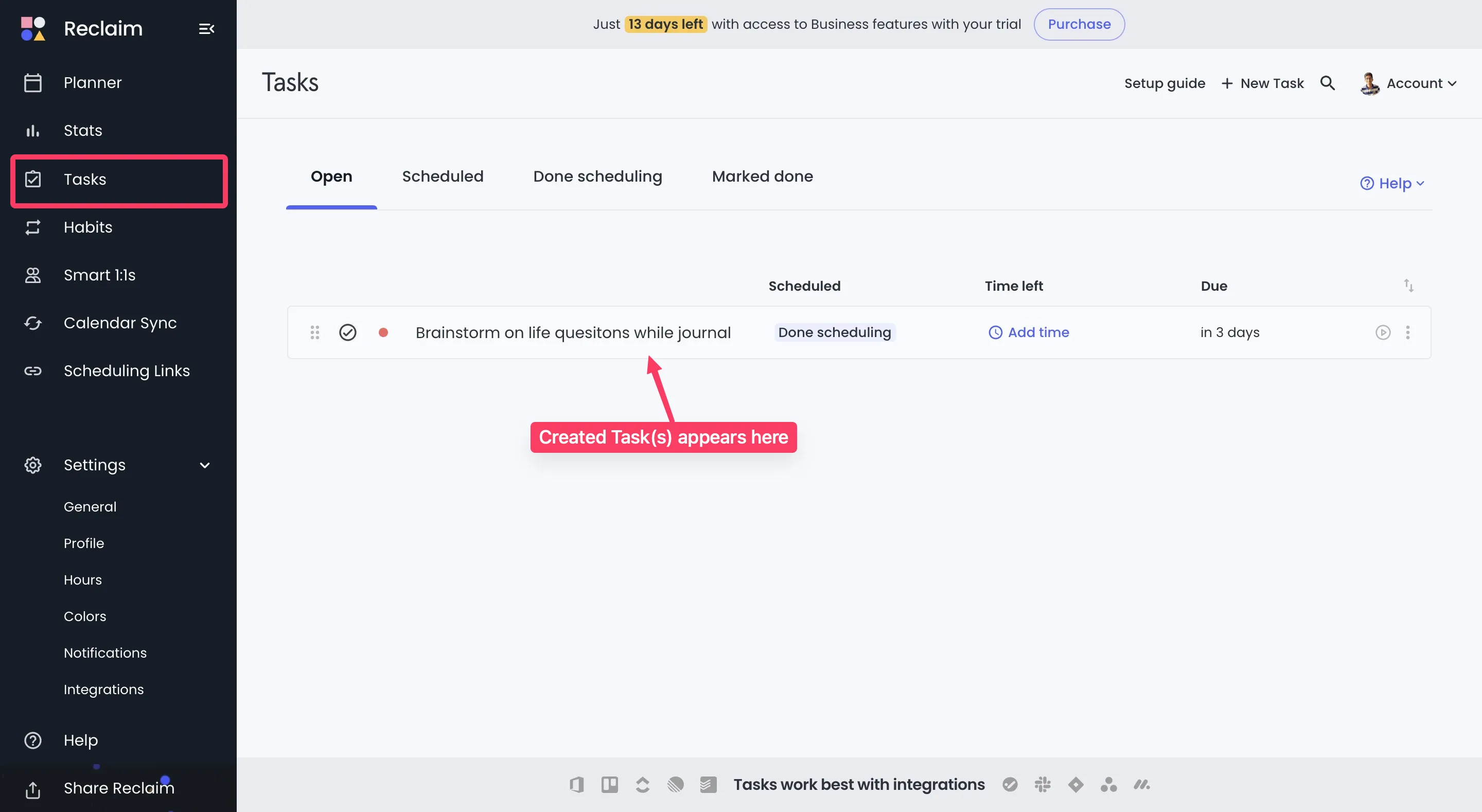Click Share Reclaim in sidebar
The image size is (1482, 812).
pos(119,788)
